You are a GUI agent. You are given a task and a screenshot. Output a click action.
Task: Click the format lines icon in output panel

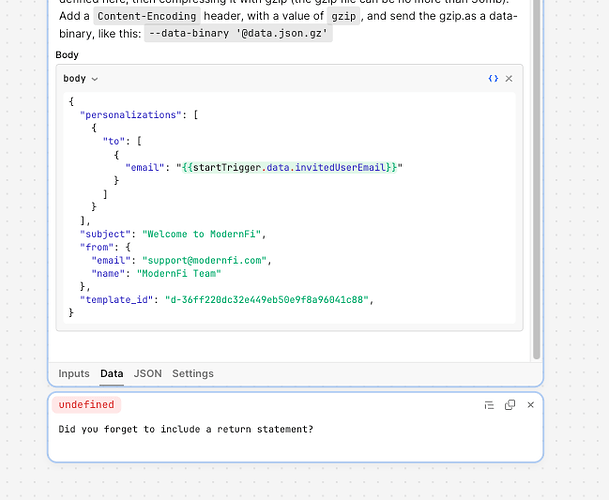tap(489, 405)
